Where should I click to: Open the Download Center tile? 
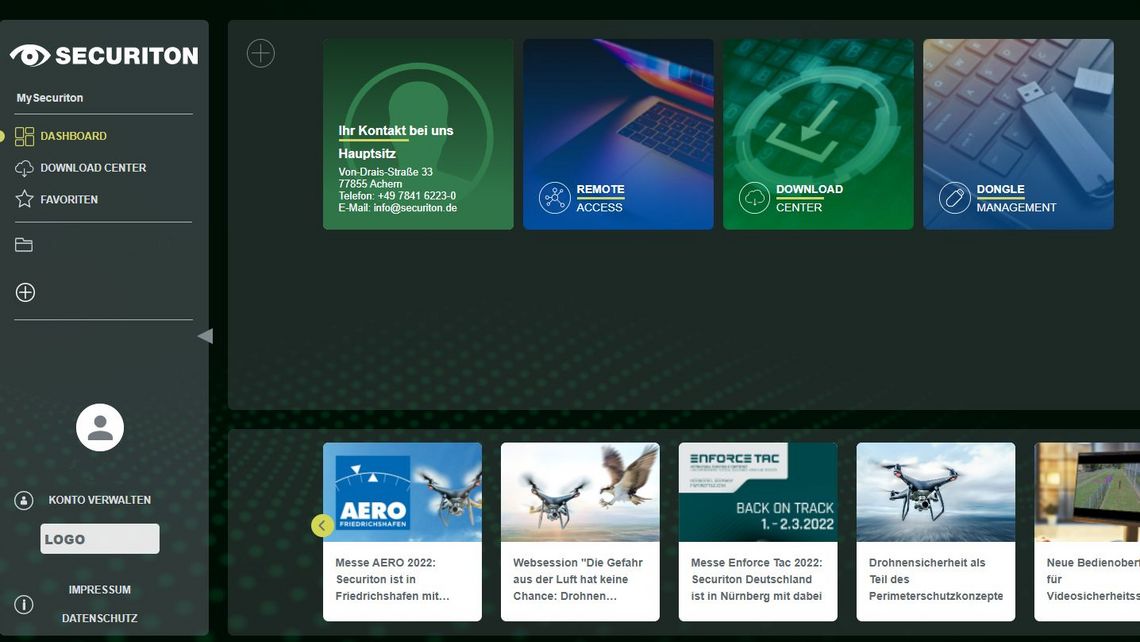818,135
